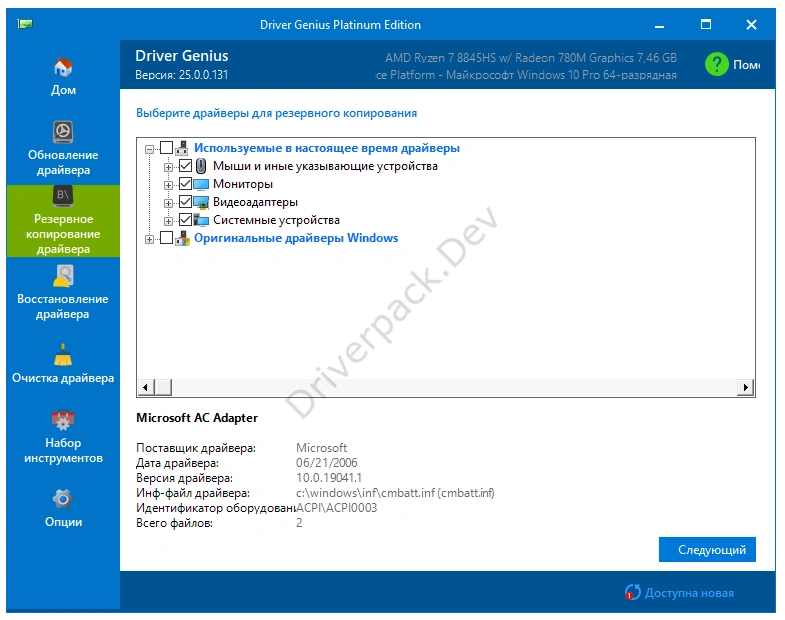Image resolution: width=785 pixels, height=620 pixels.
Task: Check Оригинальные драйверы Windows checkbox
Action: (166, 237)
